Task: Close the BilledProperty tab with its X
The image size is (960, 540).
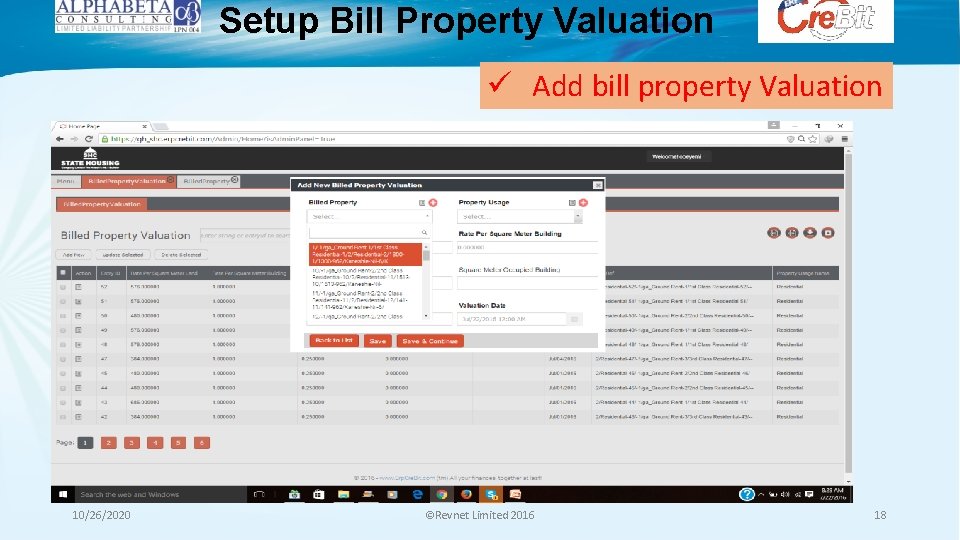Action: pyautogui.click(x=234, y=179)
